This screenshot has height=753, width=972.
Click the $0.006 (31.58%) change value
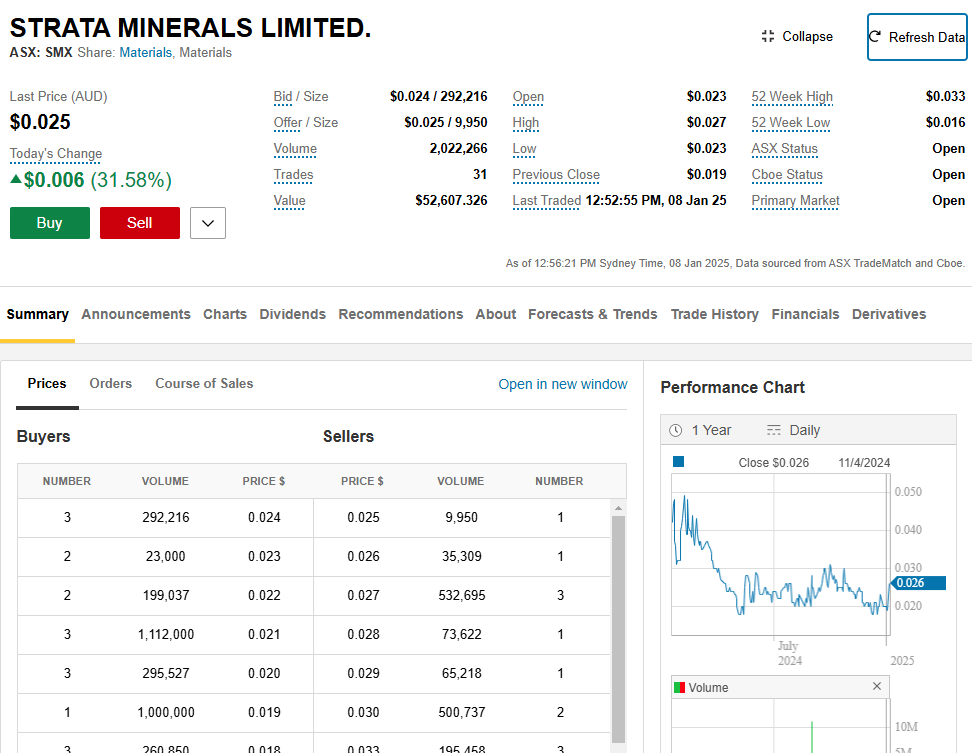(x=91, y=180)
